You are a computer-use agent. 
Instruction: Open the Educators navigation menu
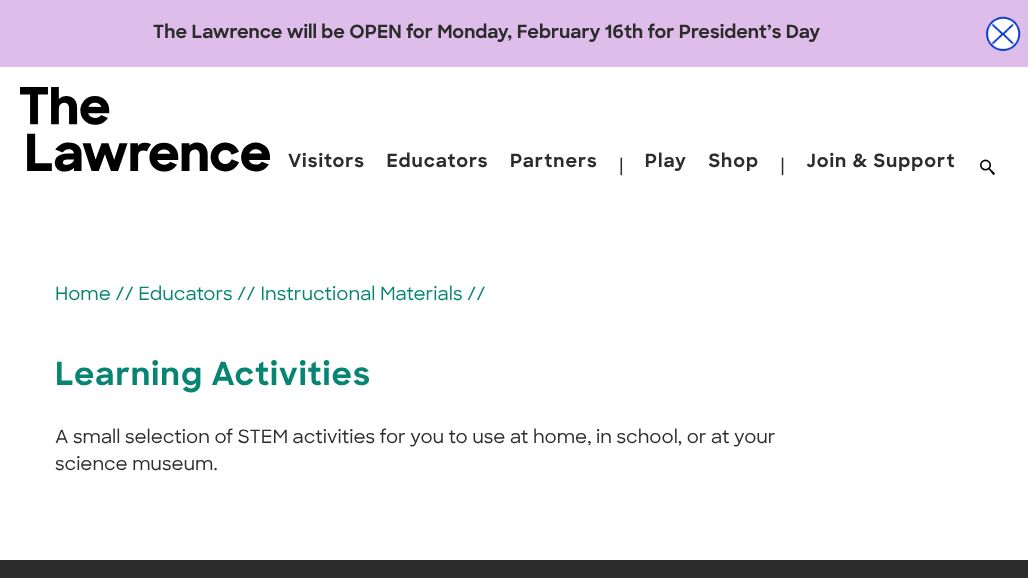tap(437, 161)
